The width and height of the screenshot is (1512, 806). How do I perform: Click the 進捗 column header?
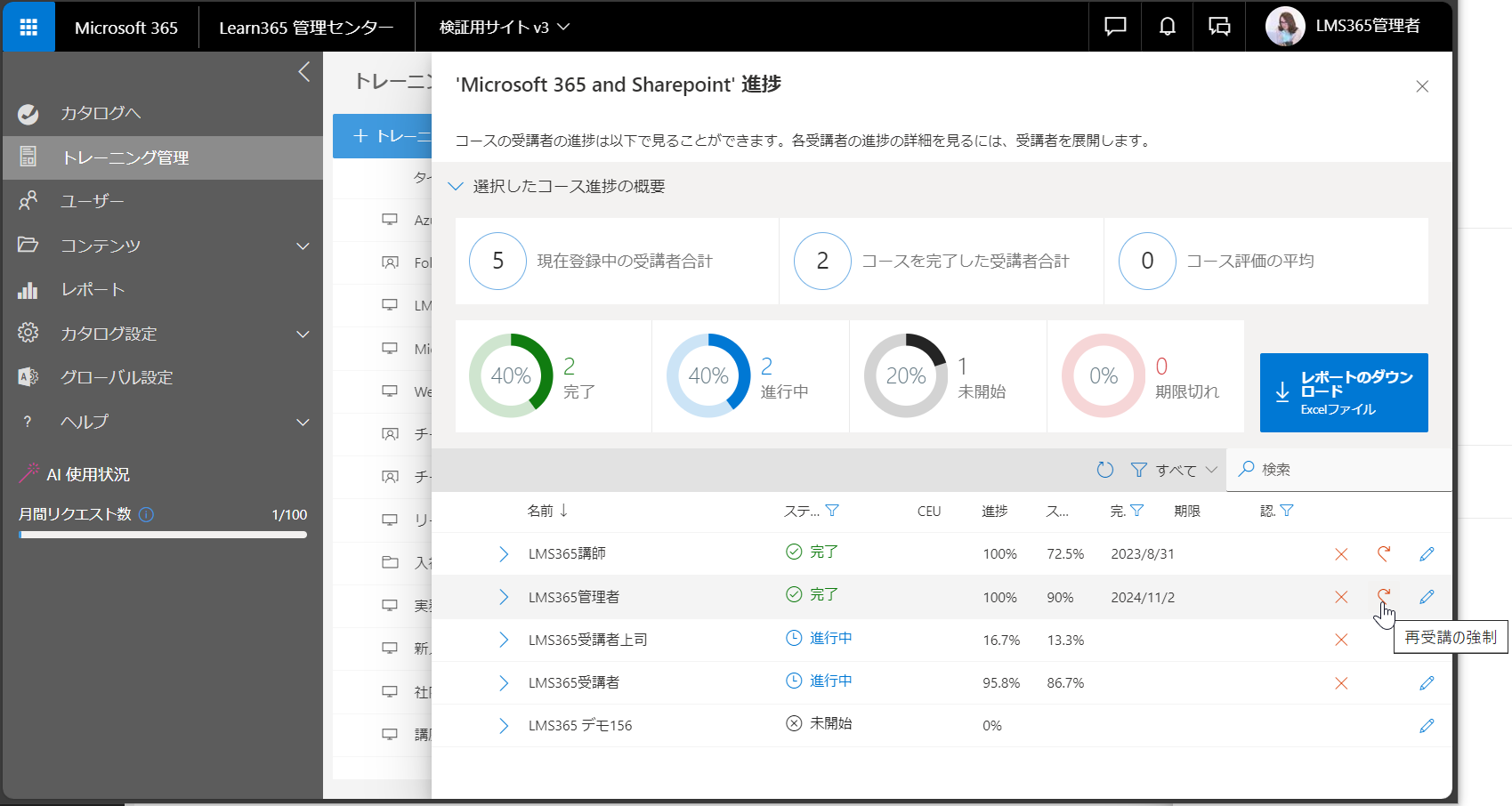click(x=995, y=511)
